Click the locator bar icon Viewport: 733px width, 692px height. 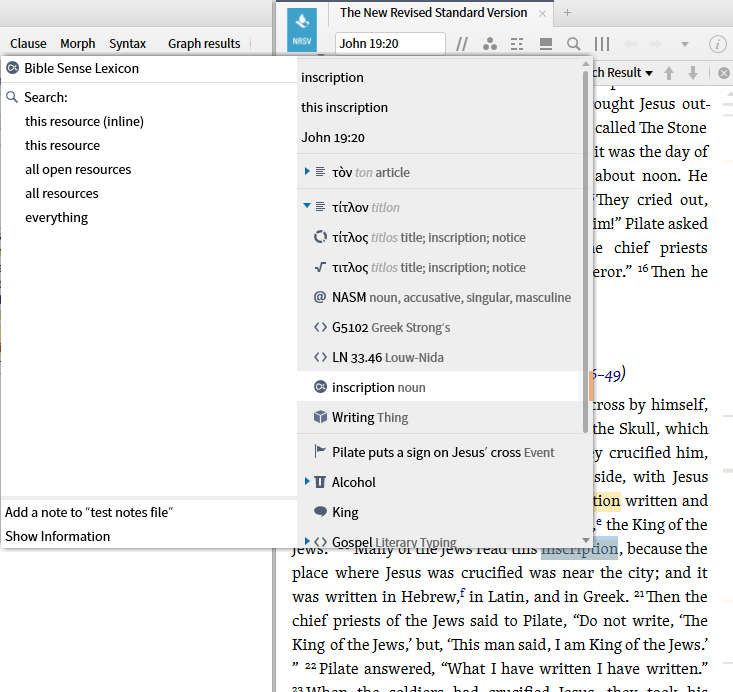coord(546,44)
